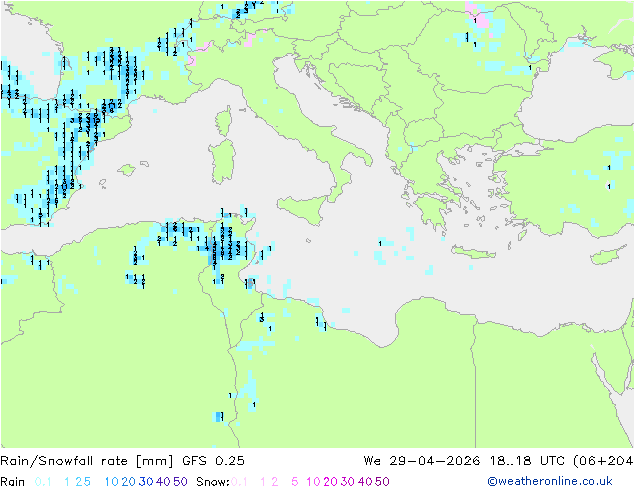Click rain legend value 30
634x490 pixels.
pyautogui.click(x=146, y=482)
